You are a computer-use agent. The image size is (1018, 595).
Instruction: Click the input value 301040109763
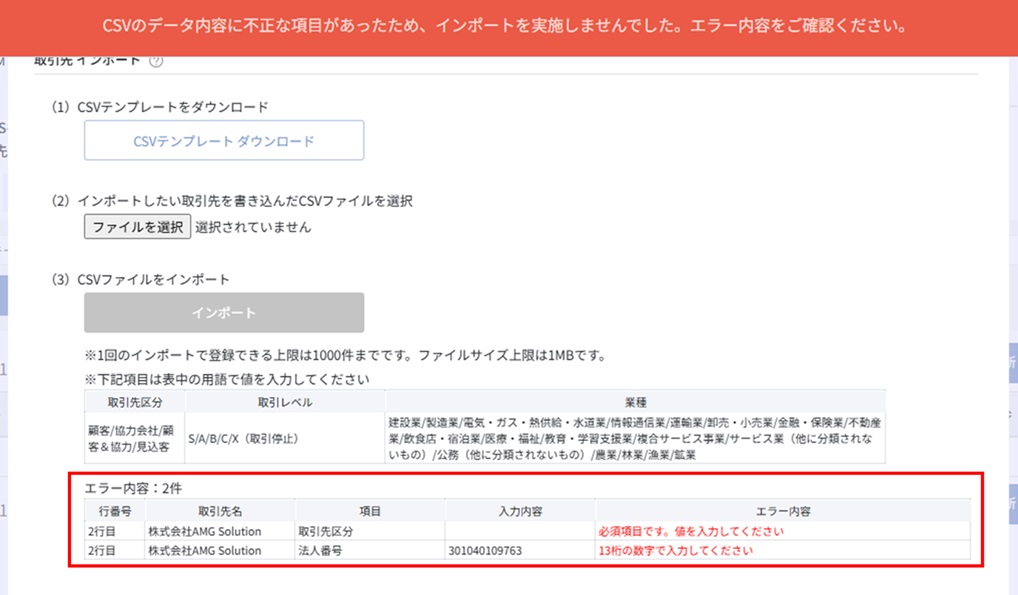click(x=485, y=551)
